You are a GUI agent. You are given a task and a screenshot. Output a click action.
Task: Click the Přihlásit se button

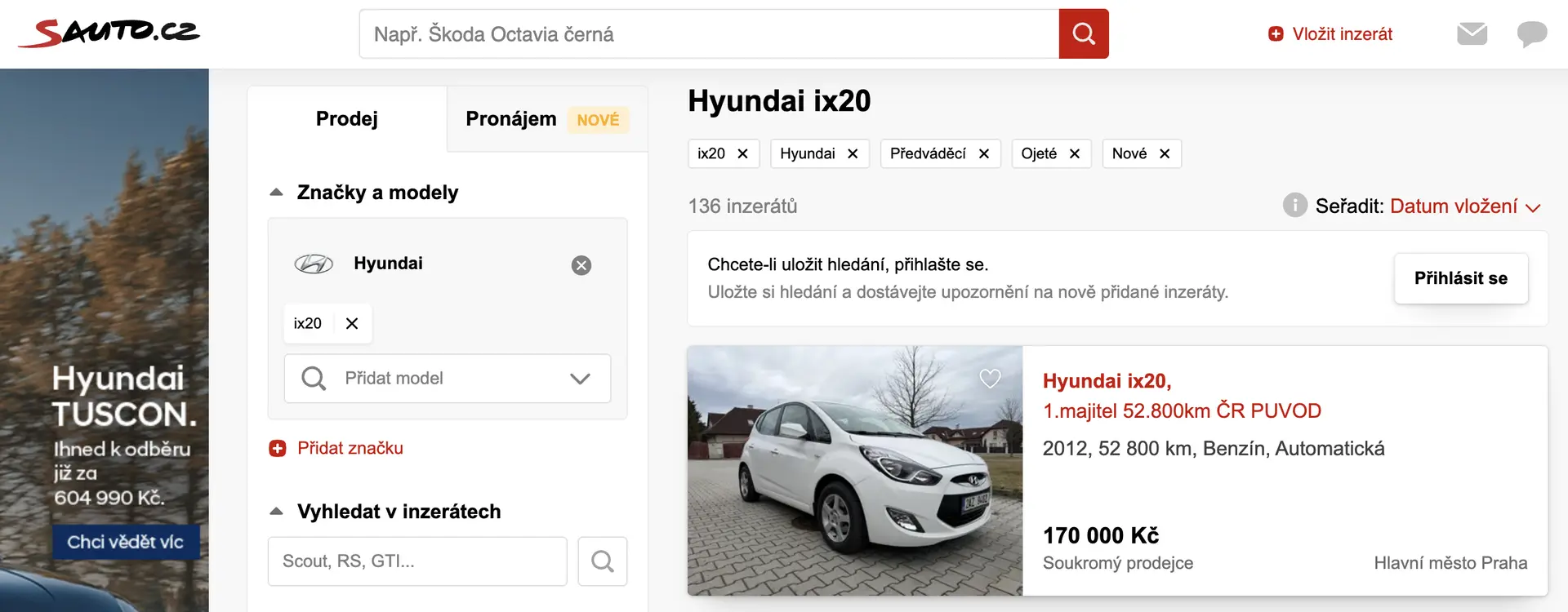(1460, 278)
